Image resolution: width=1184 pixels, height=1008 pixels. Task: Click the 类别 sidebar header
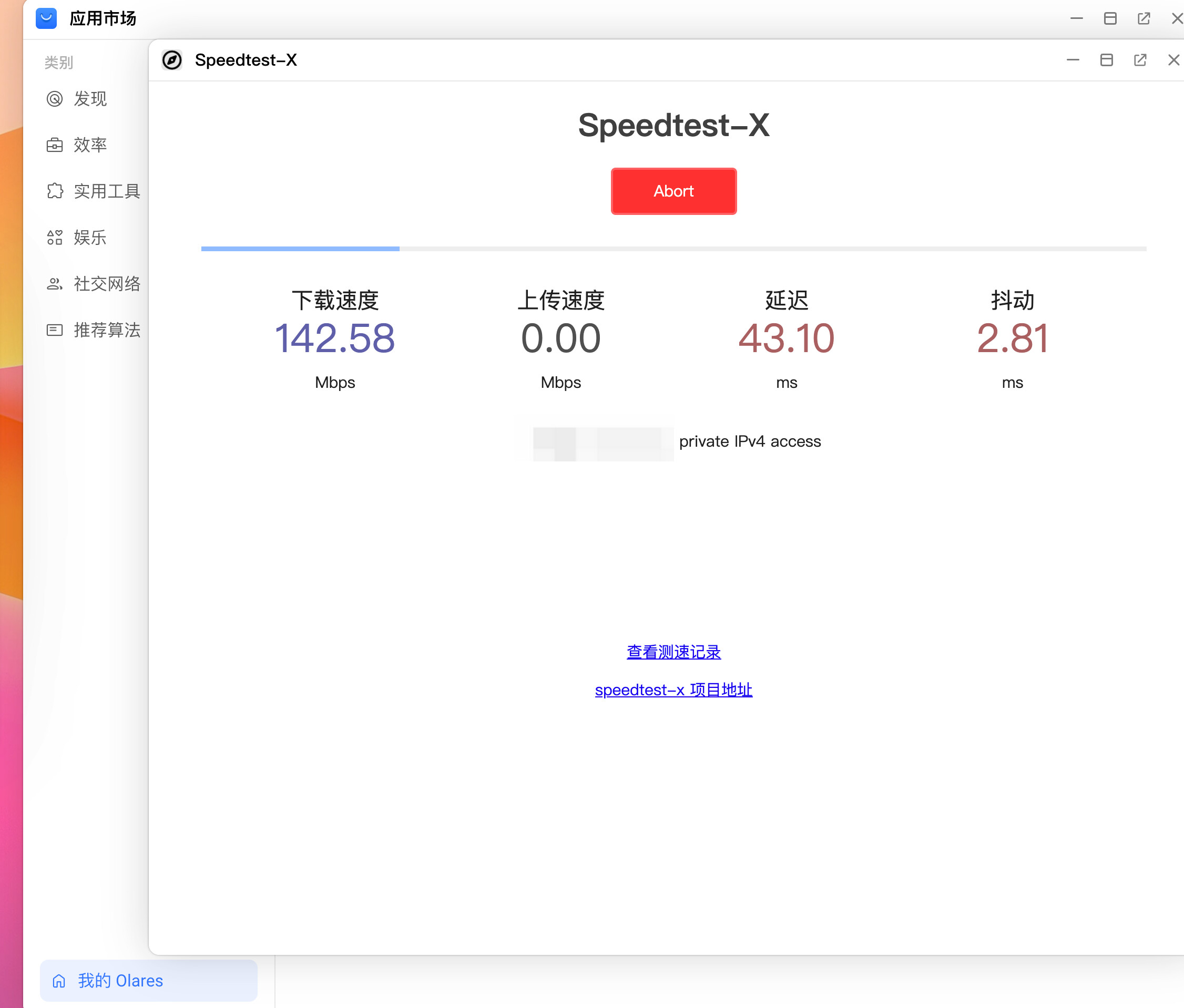tap(59, 62)
